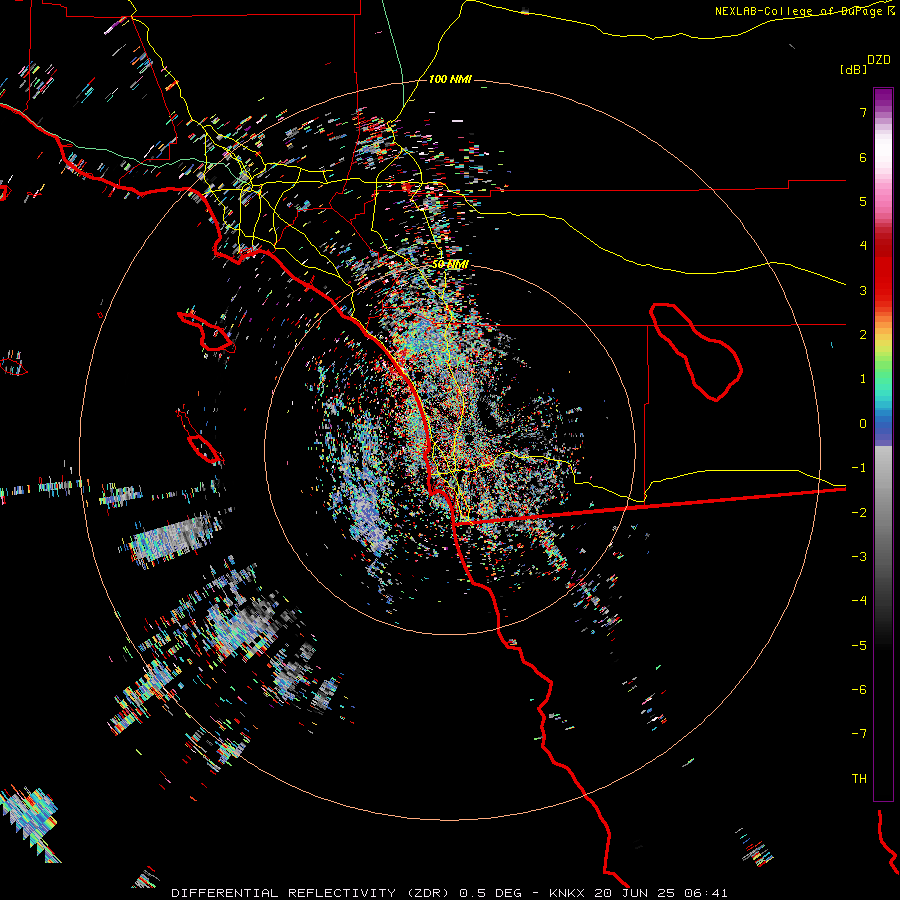900x900 pixels.
Task: Click the 0 dB scale label
Action: point(863,424)
